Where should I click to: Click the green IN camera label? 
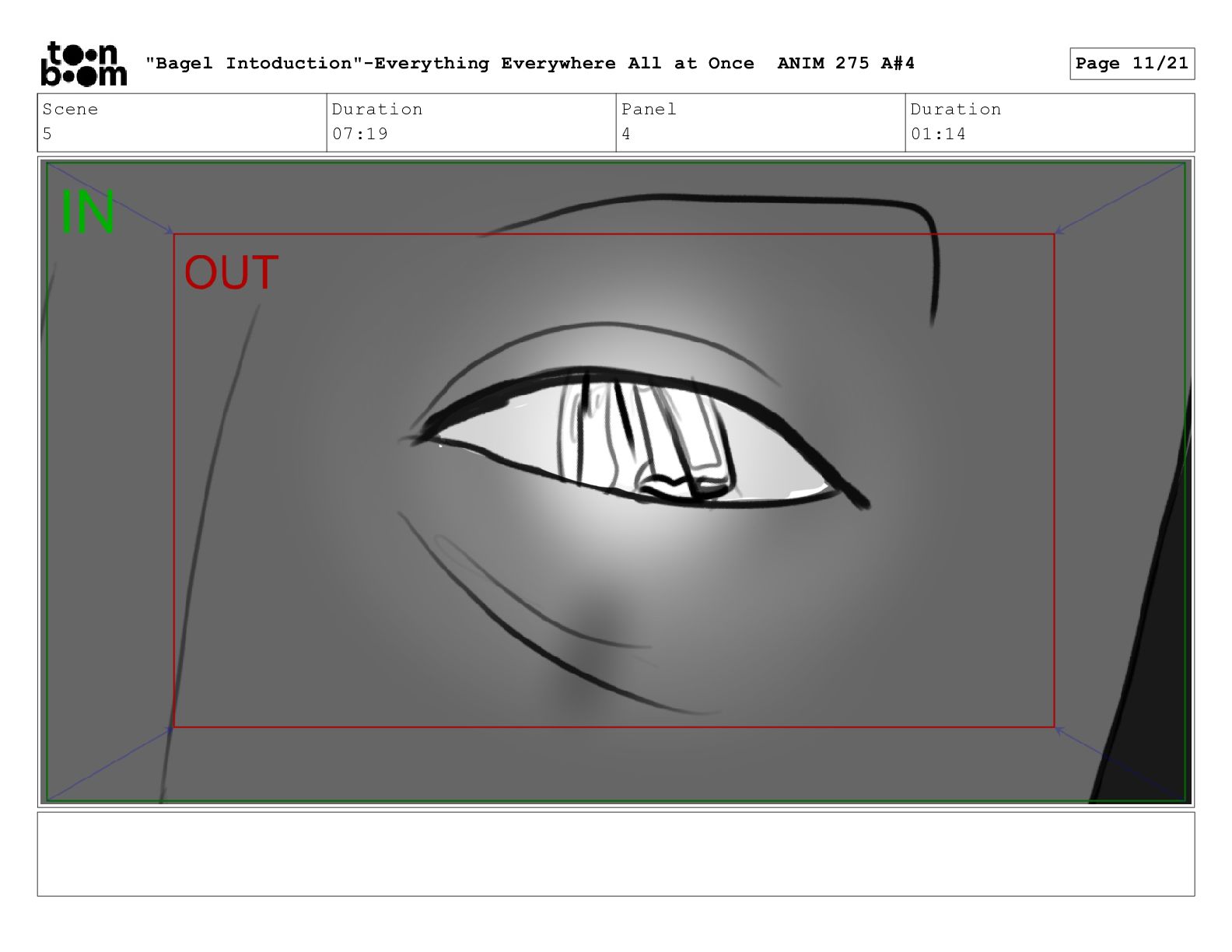coord(88,212)
